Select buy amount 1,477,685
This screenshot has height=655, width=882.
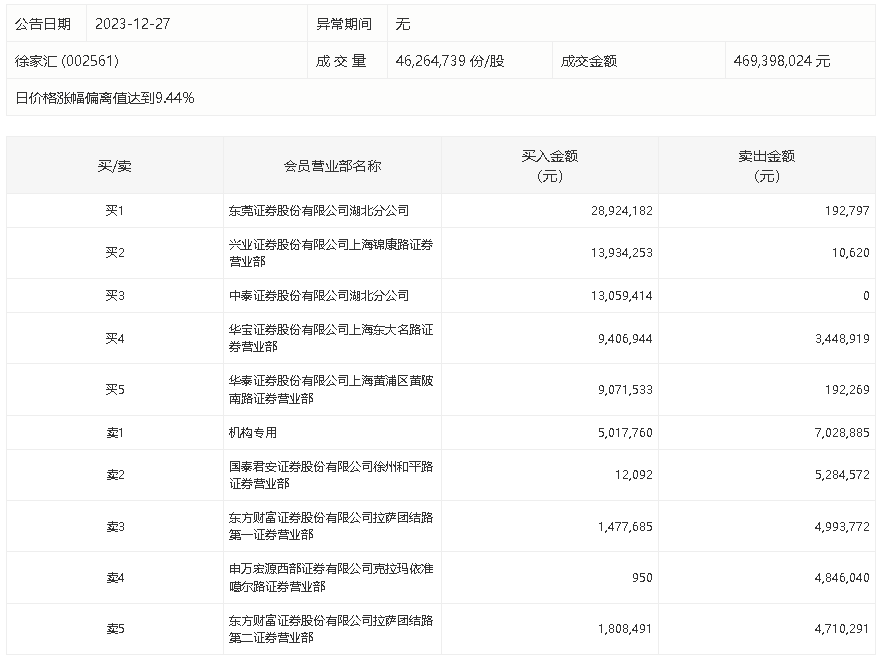[625, 526]
